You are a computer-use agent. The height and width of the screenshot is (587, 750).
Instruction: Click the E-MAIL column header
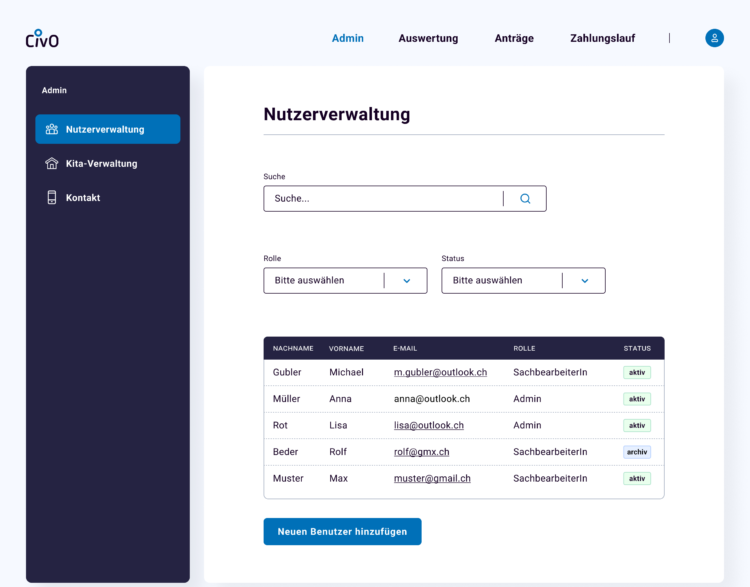click(405, 348)
